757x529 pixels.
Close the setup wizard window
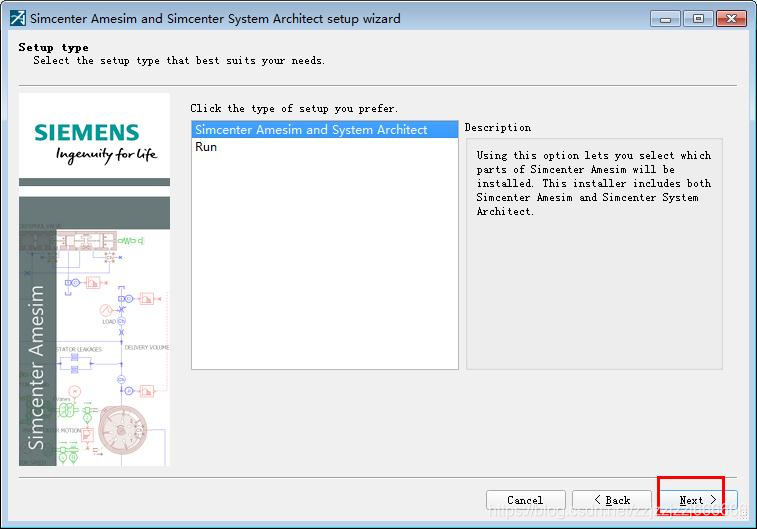point(731,19)
